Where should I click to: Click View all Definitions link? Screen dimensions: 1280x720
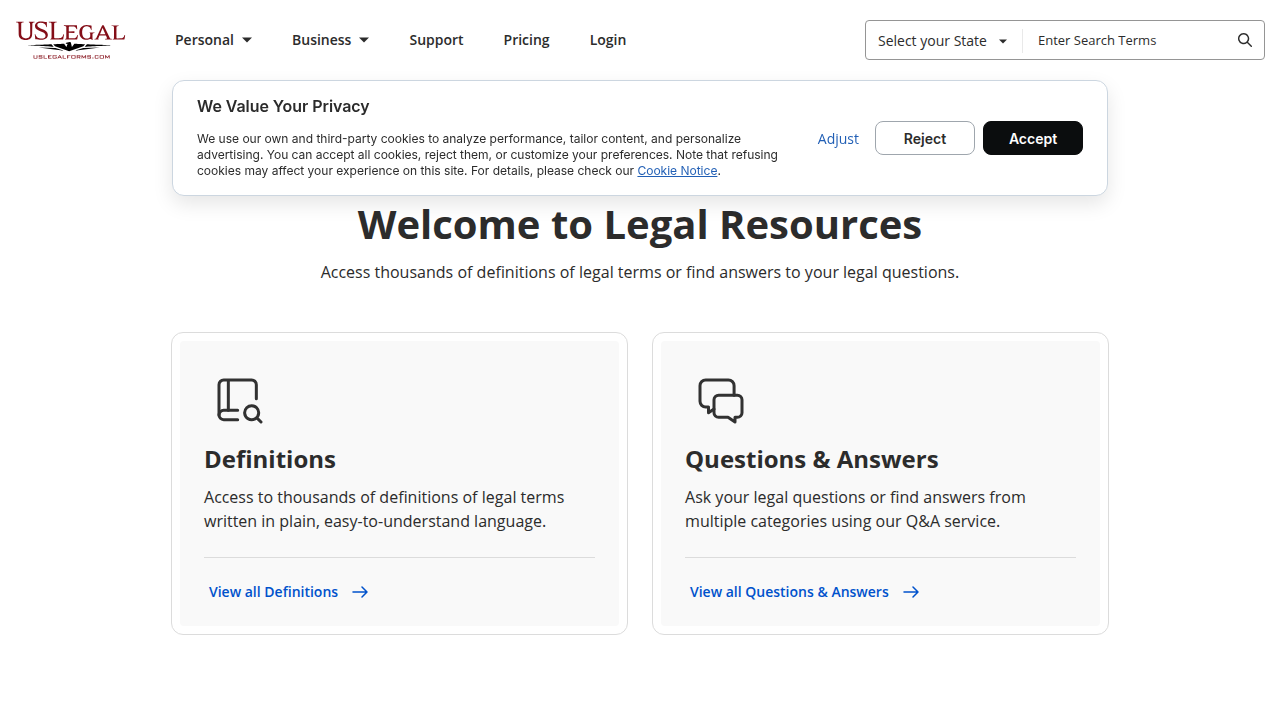273,592
